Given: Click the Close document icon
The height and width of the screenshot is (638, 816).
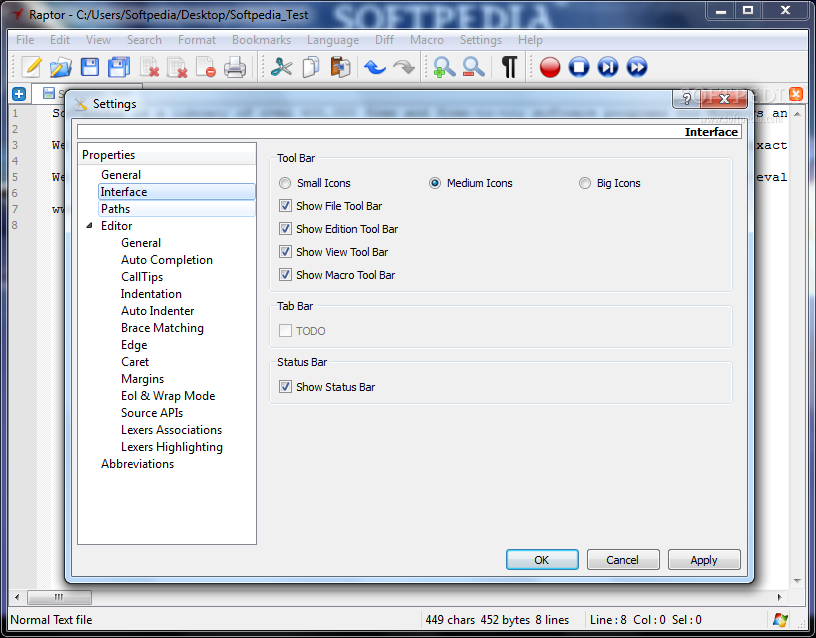Looking at the screenshot, I should click(149, 67).
